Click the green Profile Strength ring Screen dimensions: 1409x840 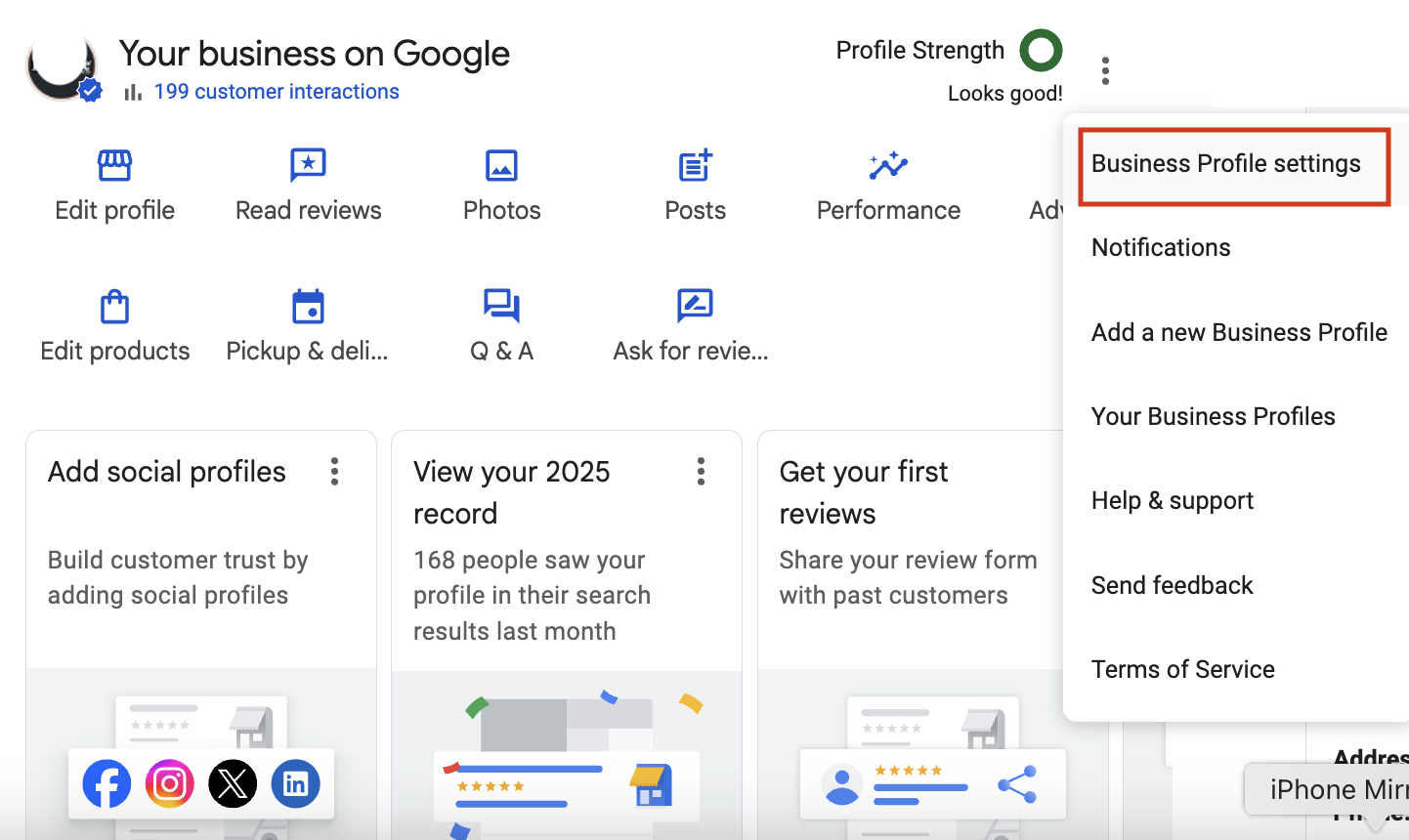pos(1041,50)
